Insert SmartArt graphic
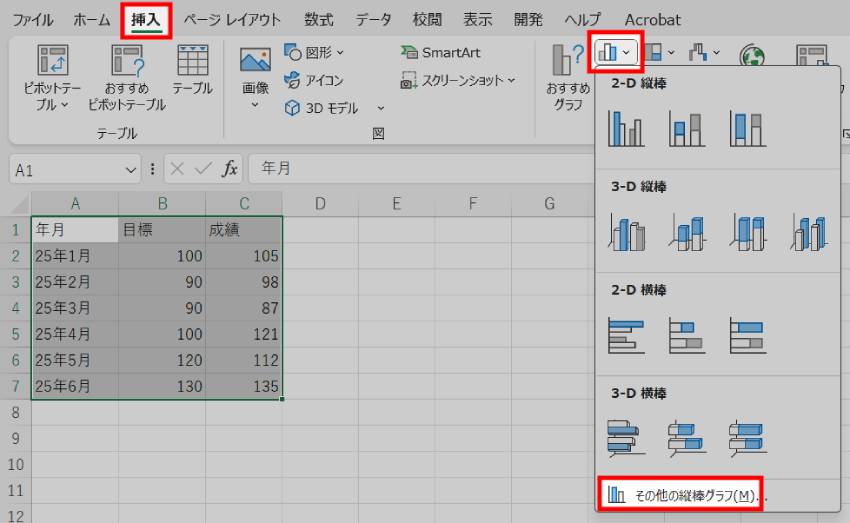Image resolution: width=850 pixels, height=523 pixels. pos(441,53)
